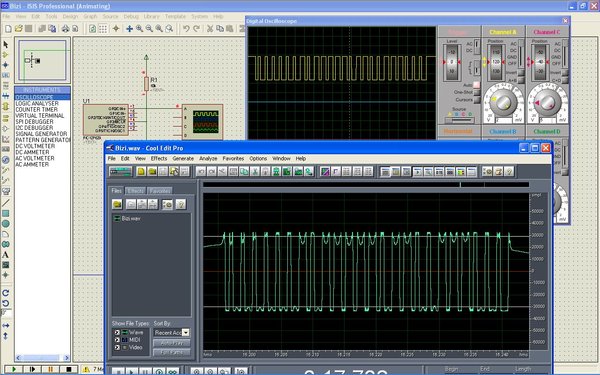The width and height of the screenshot is (600, 375).
Task: Adjust the Channel A Position thumbwheel
Action: click(496, 62)
